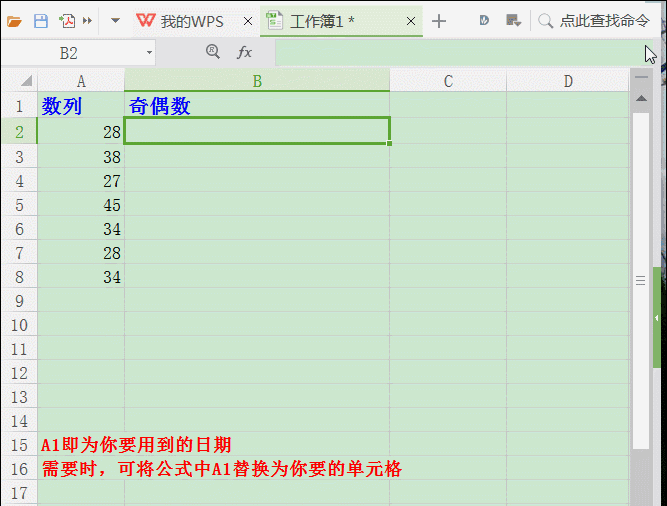
Task: Click the select-all corner triangle
Action: pyautogui.click(x=26, y=80)
